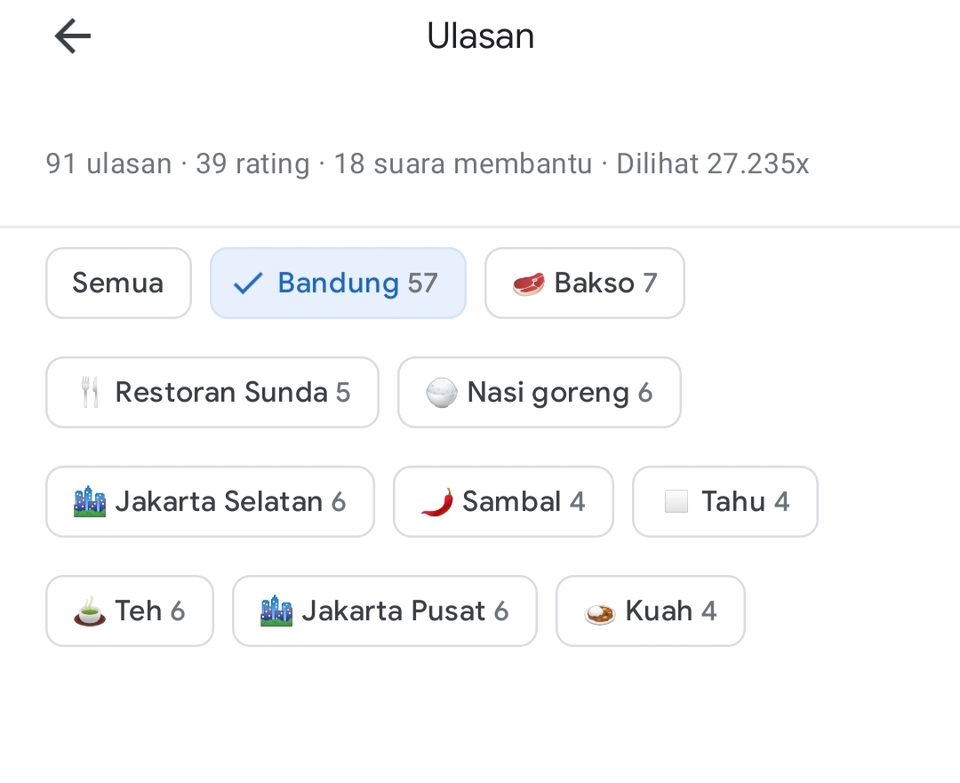This screenshot has height=783, width=960.
Task: Select the Jakarta Pusat 6 filter chip
Action: (x=384, y=610)
